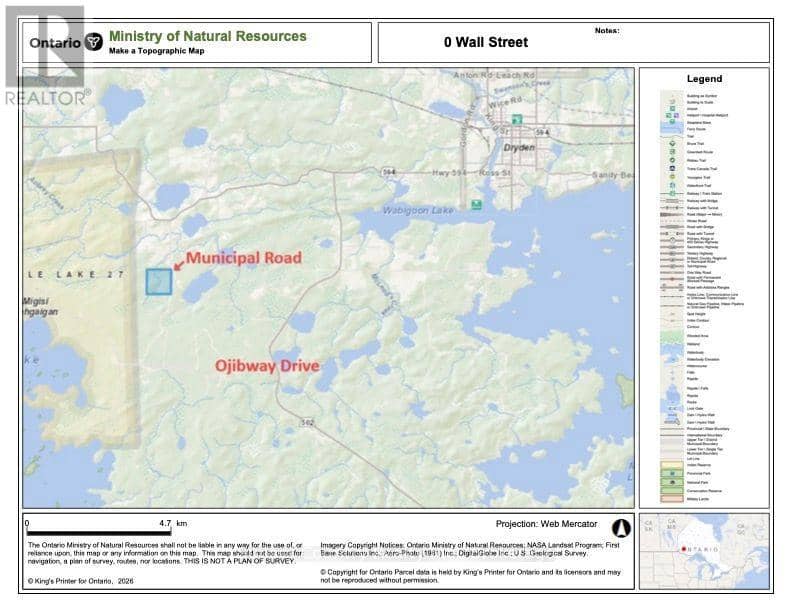
Task: Click the Municipal Road red label
Action: pos(244,258)
